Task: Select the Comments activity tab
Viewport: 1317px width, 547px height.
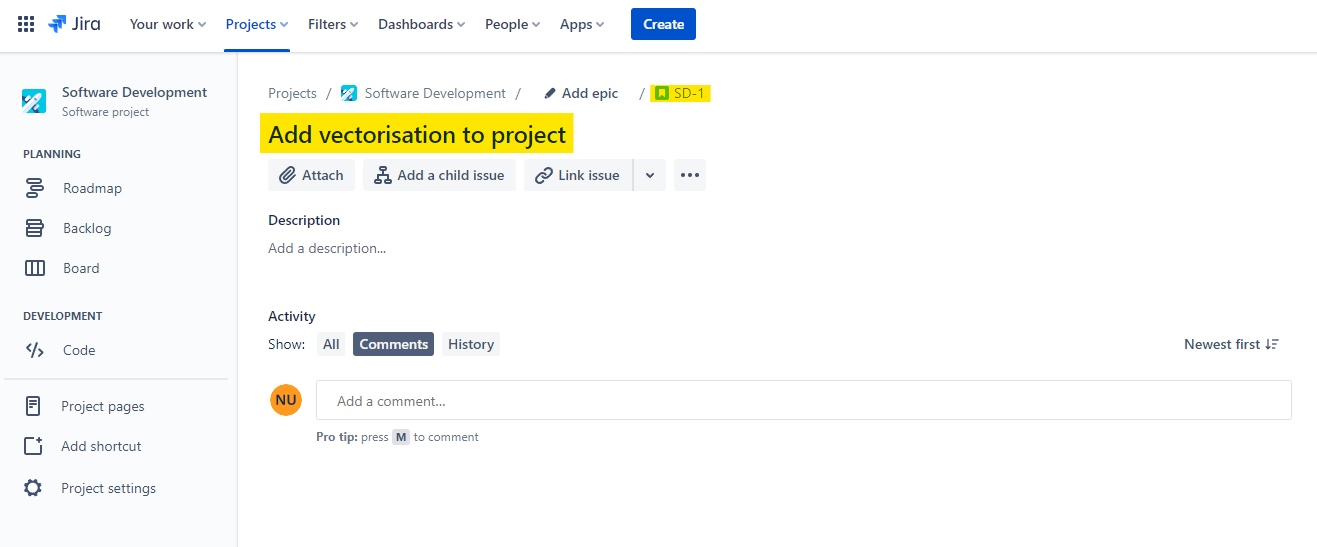Action: tap(393, 344)
